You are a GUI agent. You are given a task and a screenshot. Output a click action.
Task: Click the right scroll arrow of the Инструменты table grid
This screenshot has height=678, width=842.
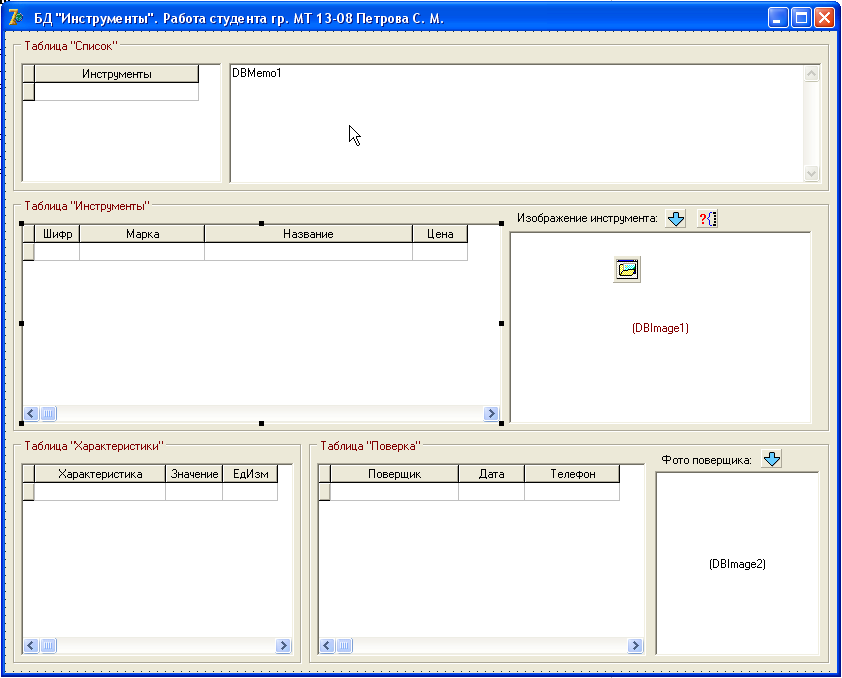(x=491, y=413)
